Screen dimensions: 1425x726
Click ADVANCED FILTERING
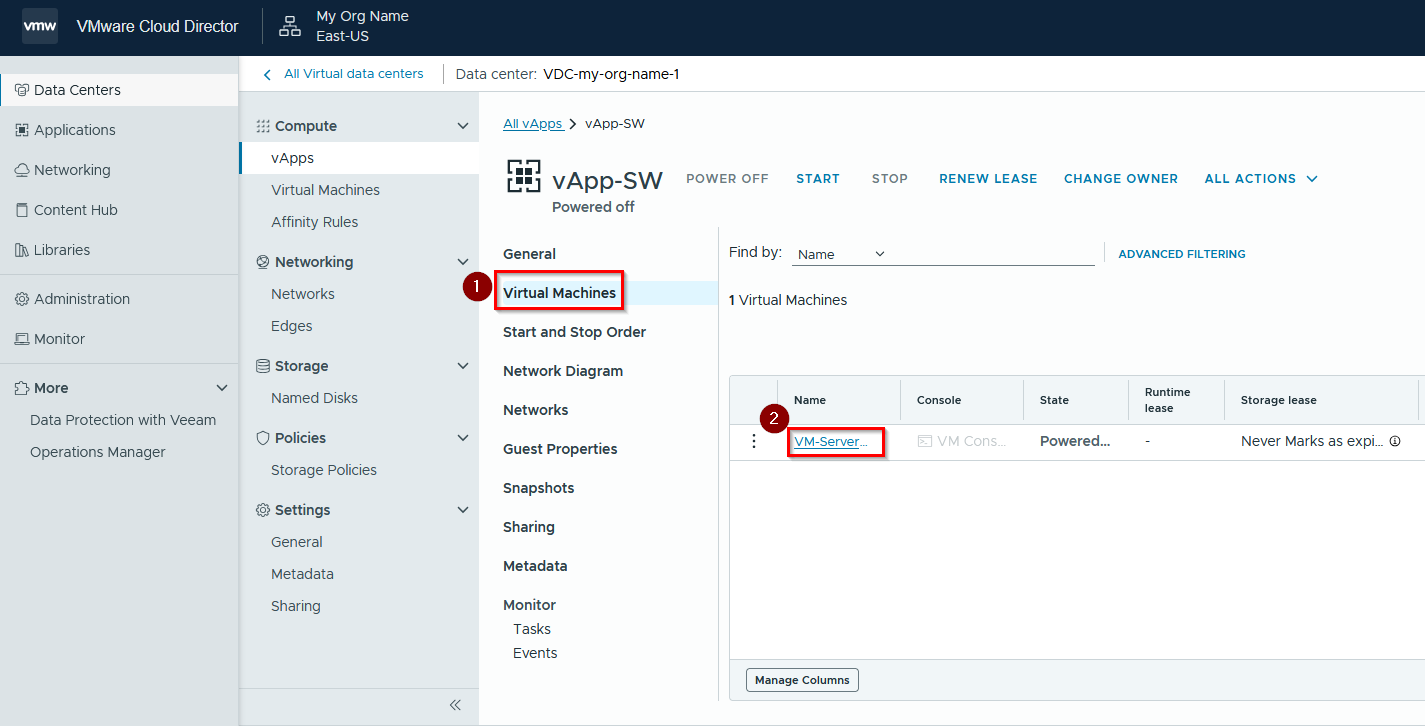[x=1182, y=254]
